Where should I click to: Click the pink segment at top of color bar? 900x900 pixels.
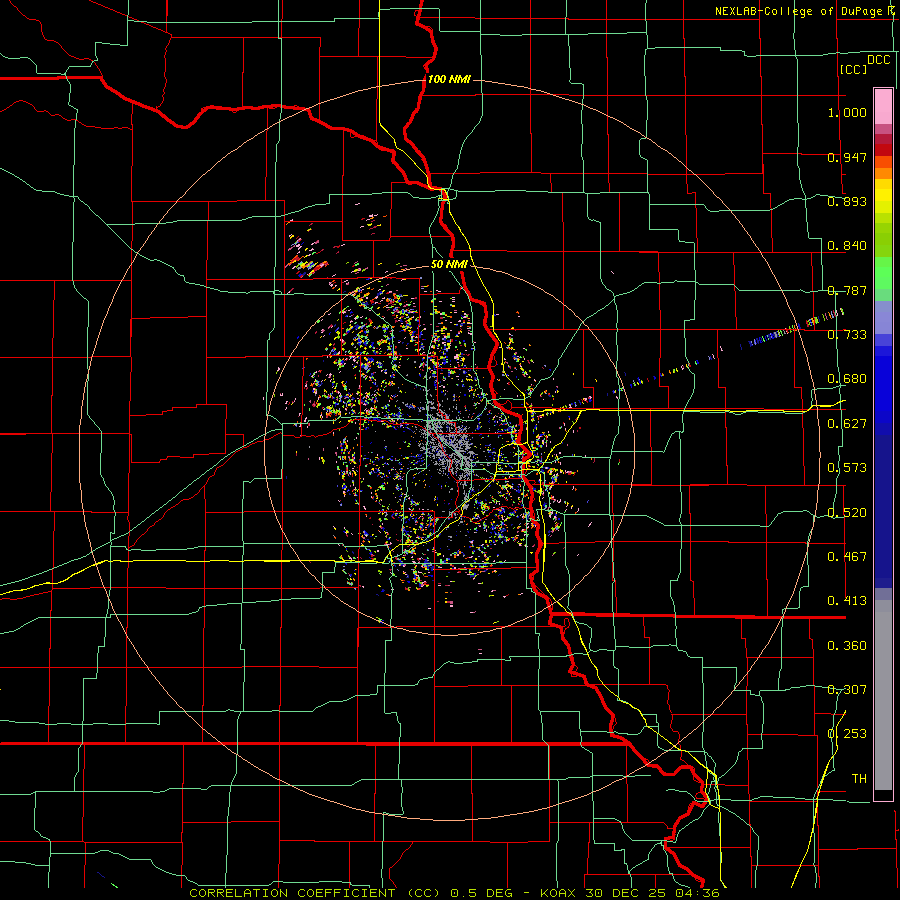[883, 106]
